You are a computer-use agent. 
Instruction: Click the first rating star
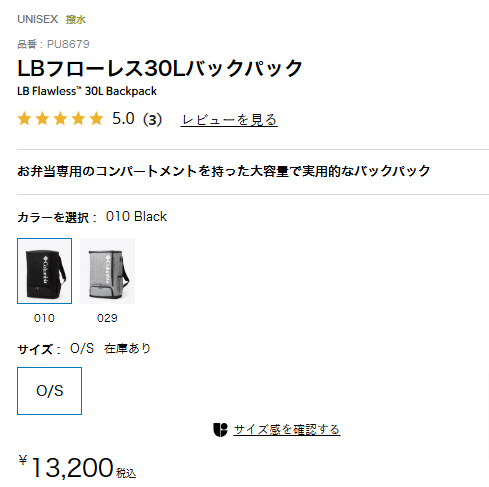point(24,119)
